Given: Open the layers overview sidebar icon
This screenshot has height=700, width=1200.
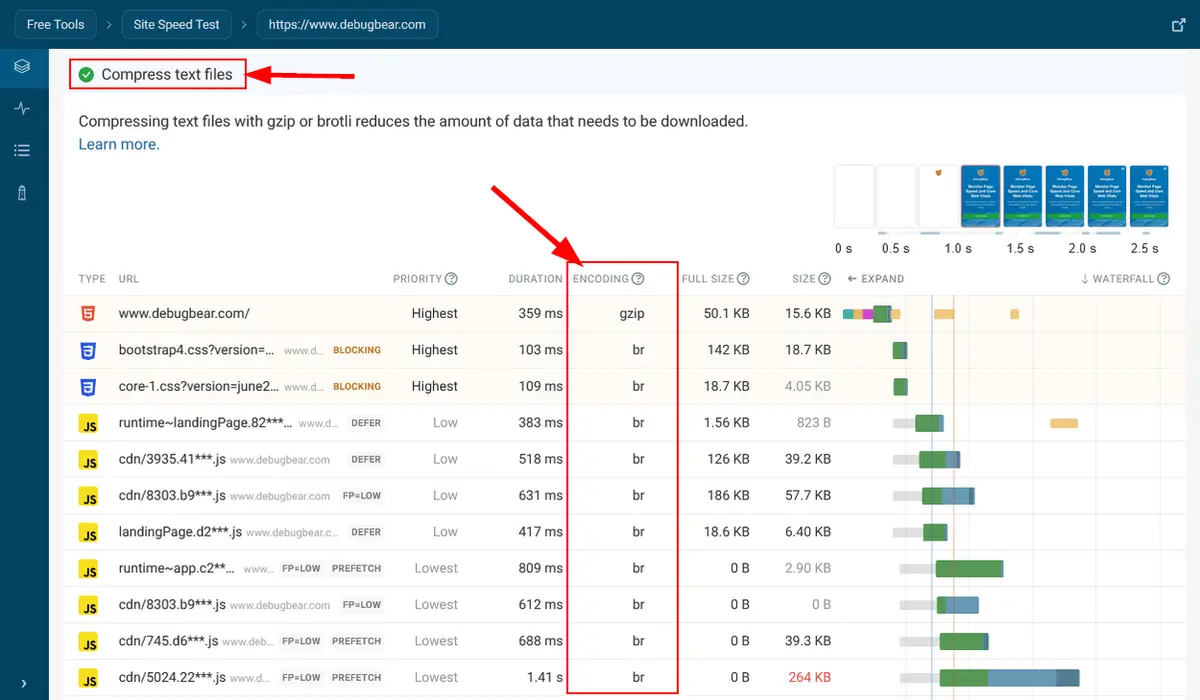Looking at the screenshot, I should tap(22, 67).
